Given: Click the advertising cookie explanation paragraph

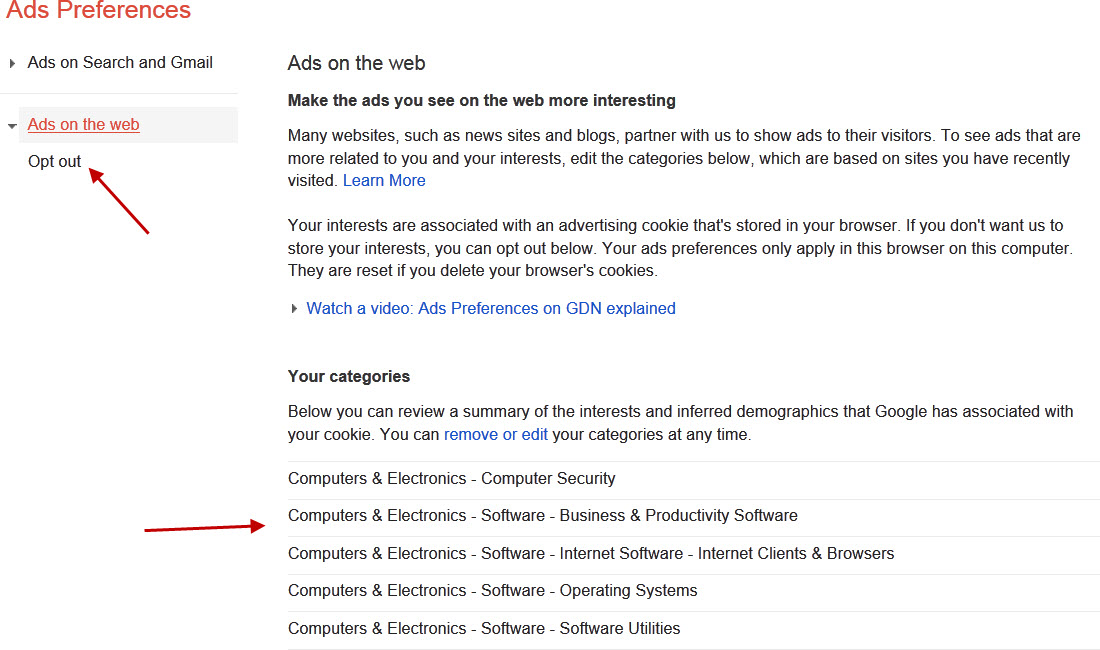Looking at the screenshot, I should coord(680,248).
